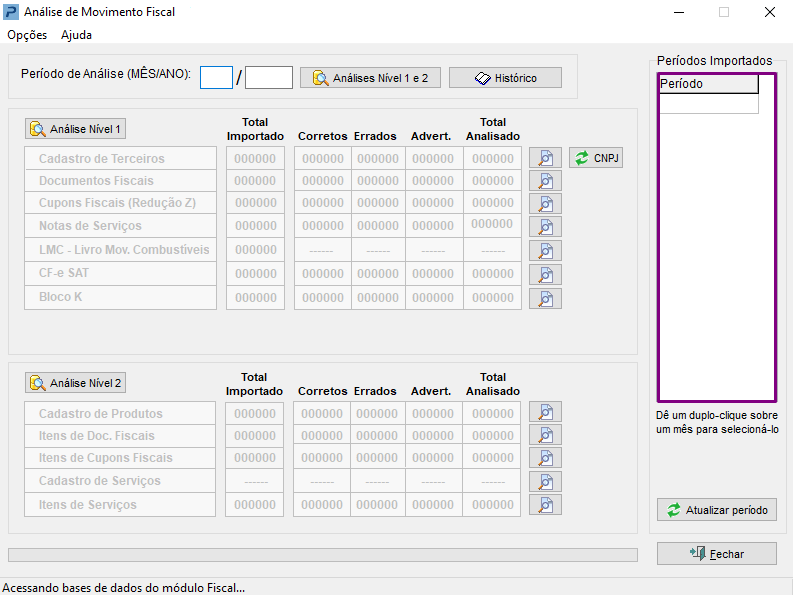Image resolution: width=793 pixels, height=595 pixels.
Task: Click magnifier icon beside Bloco K row
Action: pyautogui.click(x=545, y=298)
